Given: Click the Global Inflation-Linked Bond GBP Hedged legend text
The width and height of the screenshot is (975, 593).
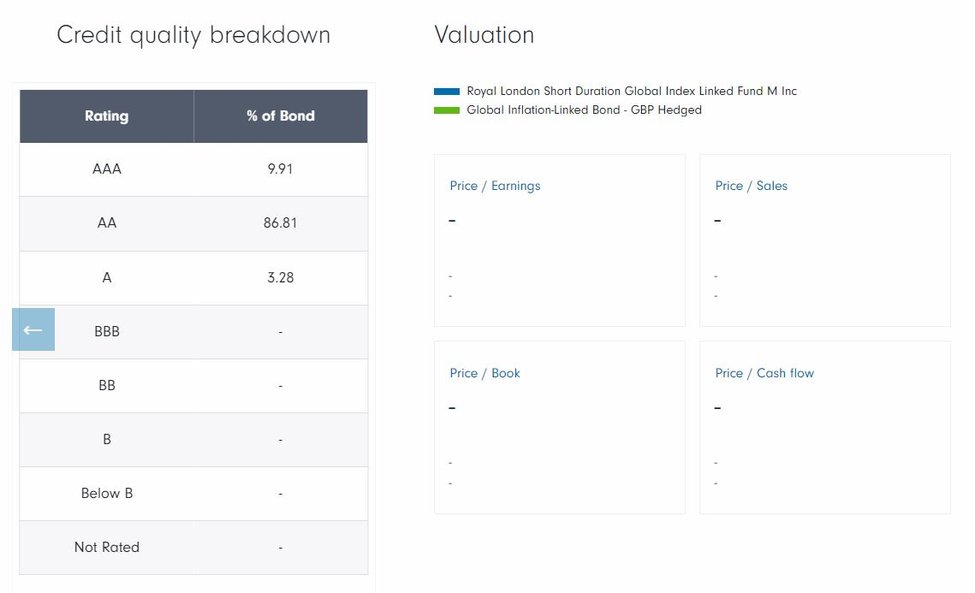Looking at the screenshot, I should pyautogui.click(x=584, y=110).
